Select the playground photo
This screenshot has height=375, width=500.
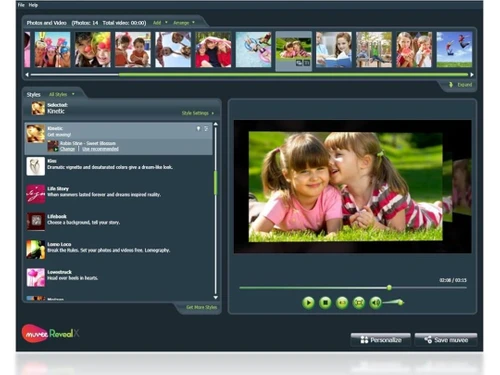click(x=374, y=50)
